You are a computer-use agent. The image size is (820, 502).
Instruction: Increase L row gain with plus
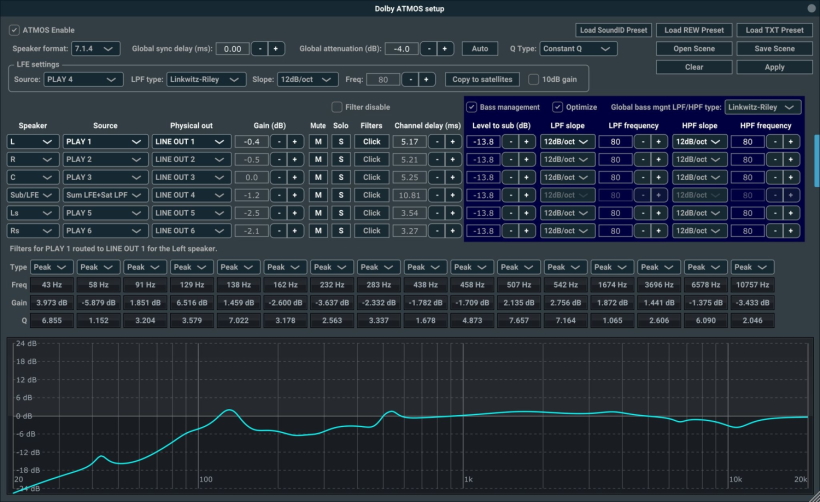coord(294,142)
